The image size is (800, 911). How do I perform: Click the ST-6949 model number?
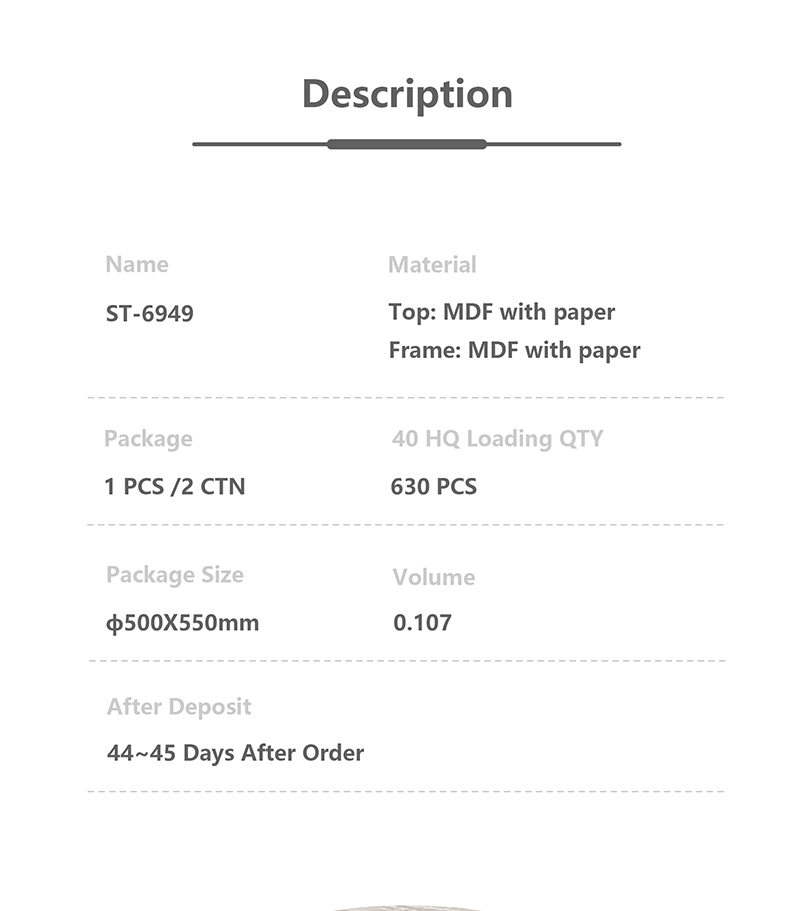(150, 314)
